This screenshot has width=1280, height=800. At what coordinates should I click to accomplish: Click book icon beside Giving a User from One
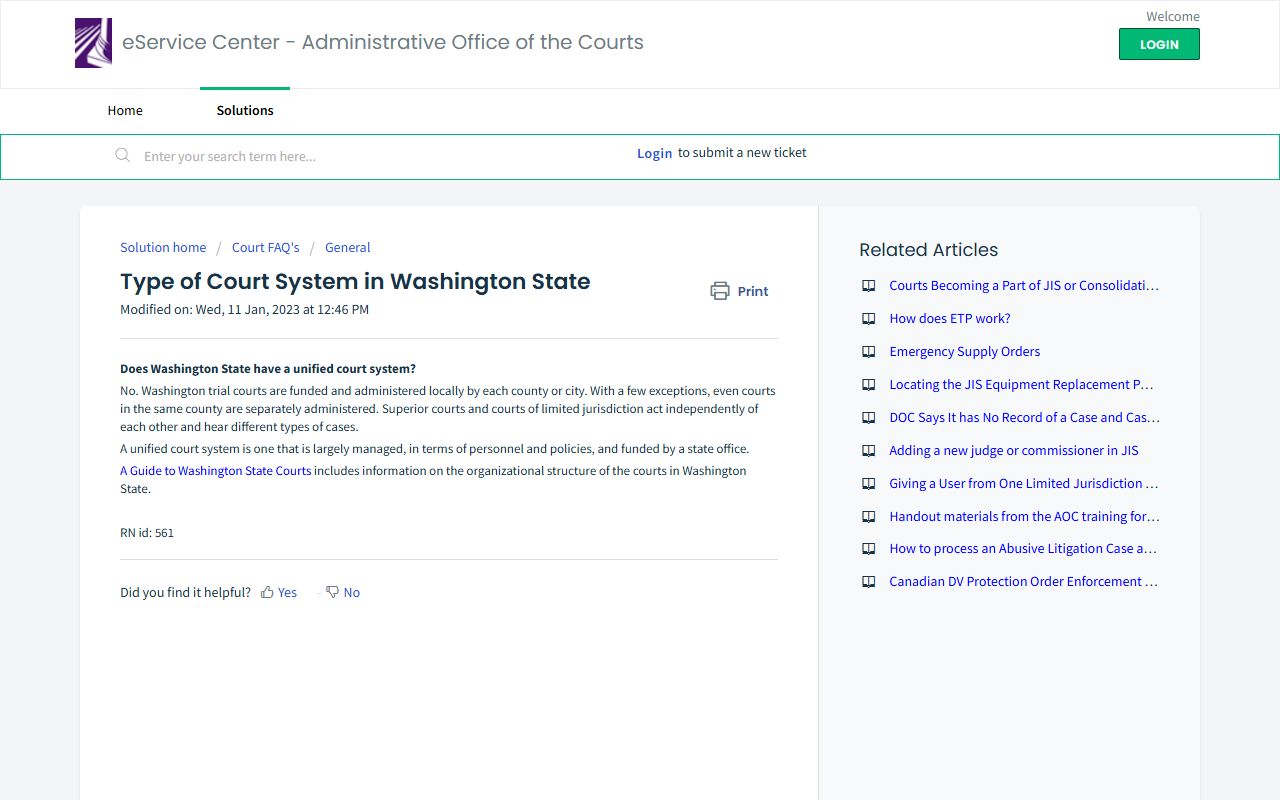coord(869,484)
